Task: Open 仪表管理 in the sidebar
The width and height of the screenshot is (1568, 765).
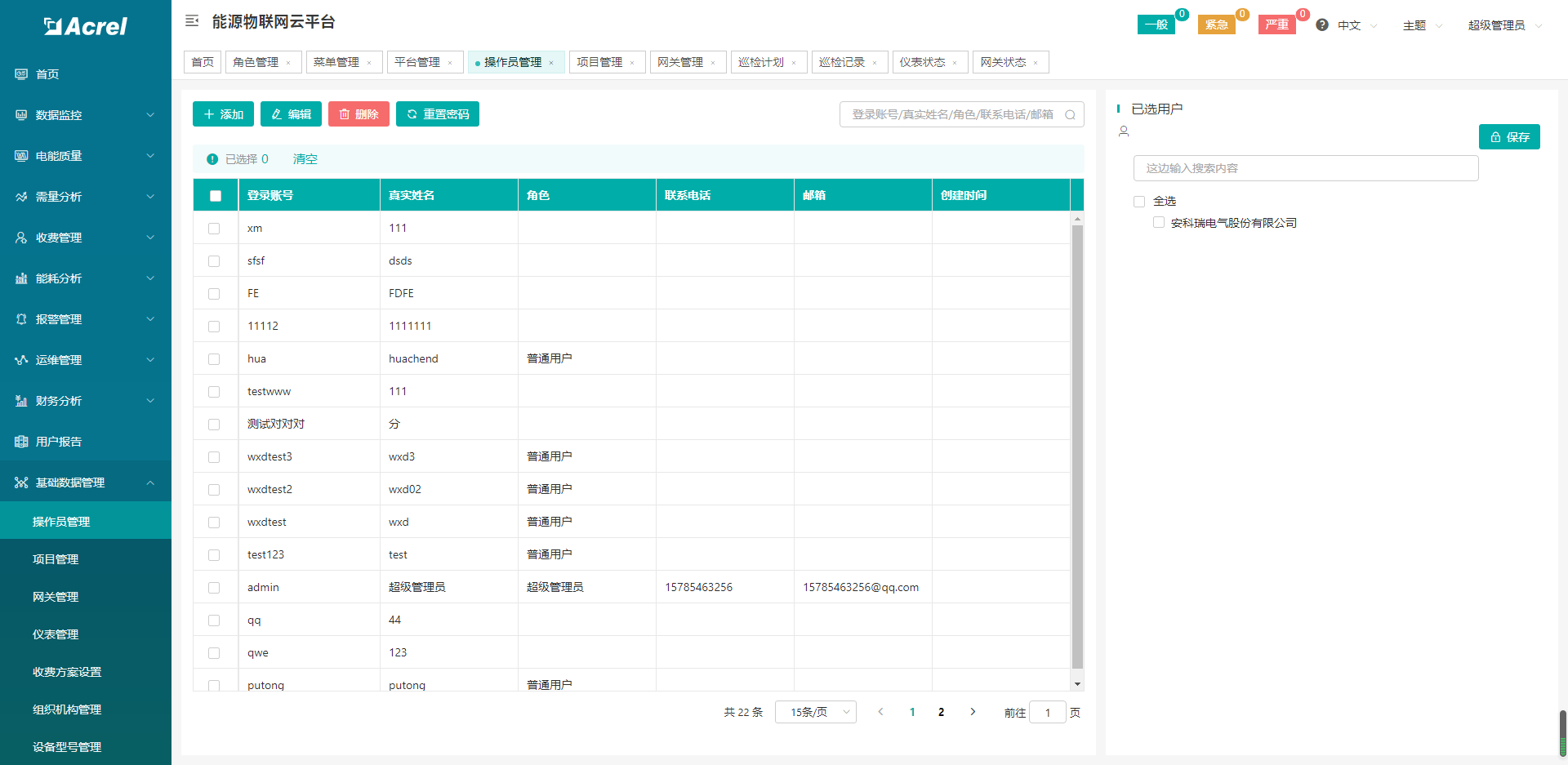Action: pyautogui.click(x=86, y=634)
